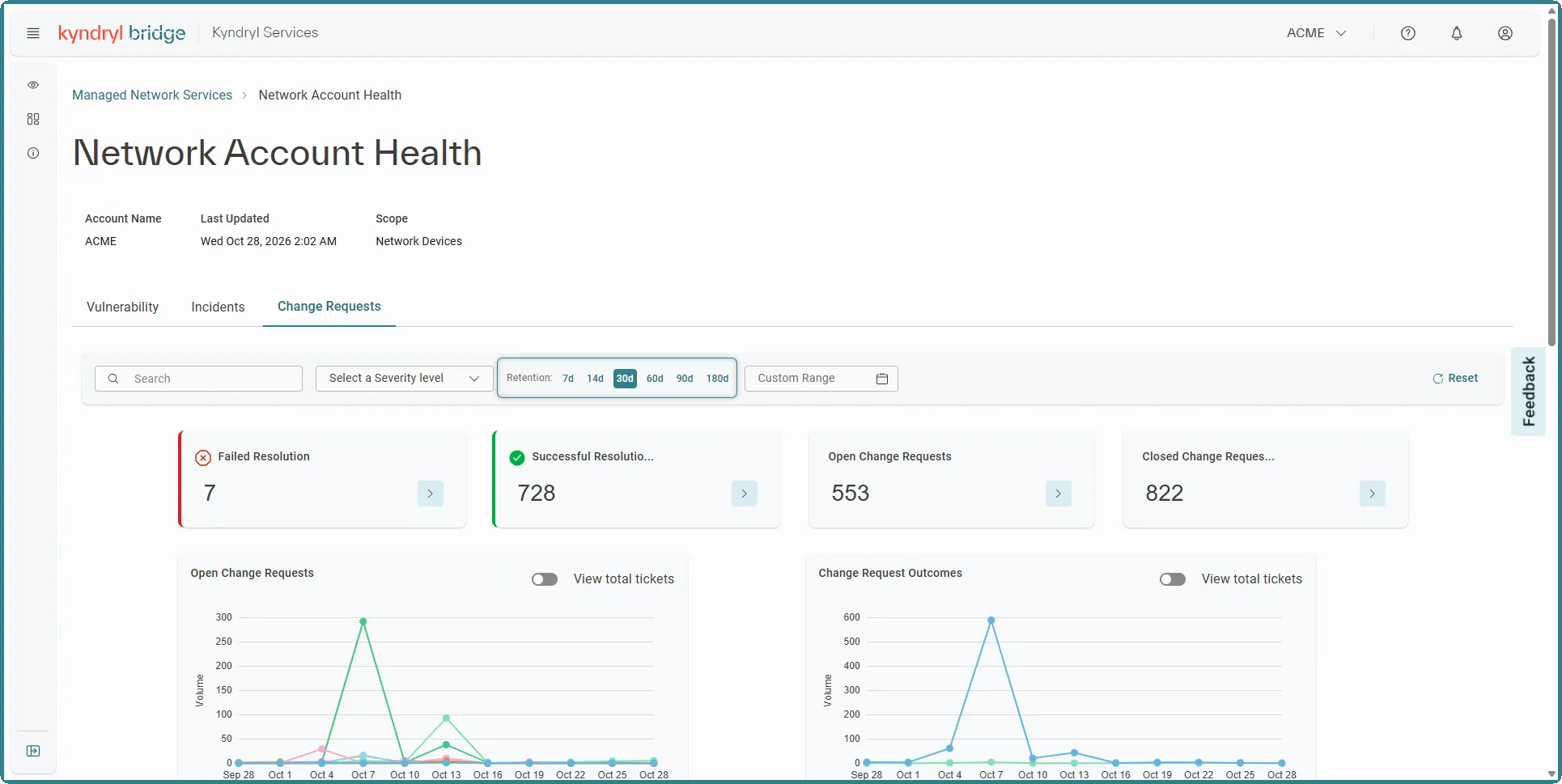Image resolution: width=1562 pixels, height=784 pixels.
Task: Click the search magnifier icon
Action: point(113,379)
